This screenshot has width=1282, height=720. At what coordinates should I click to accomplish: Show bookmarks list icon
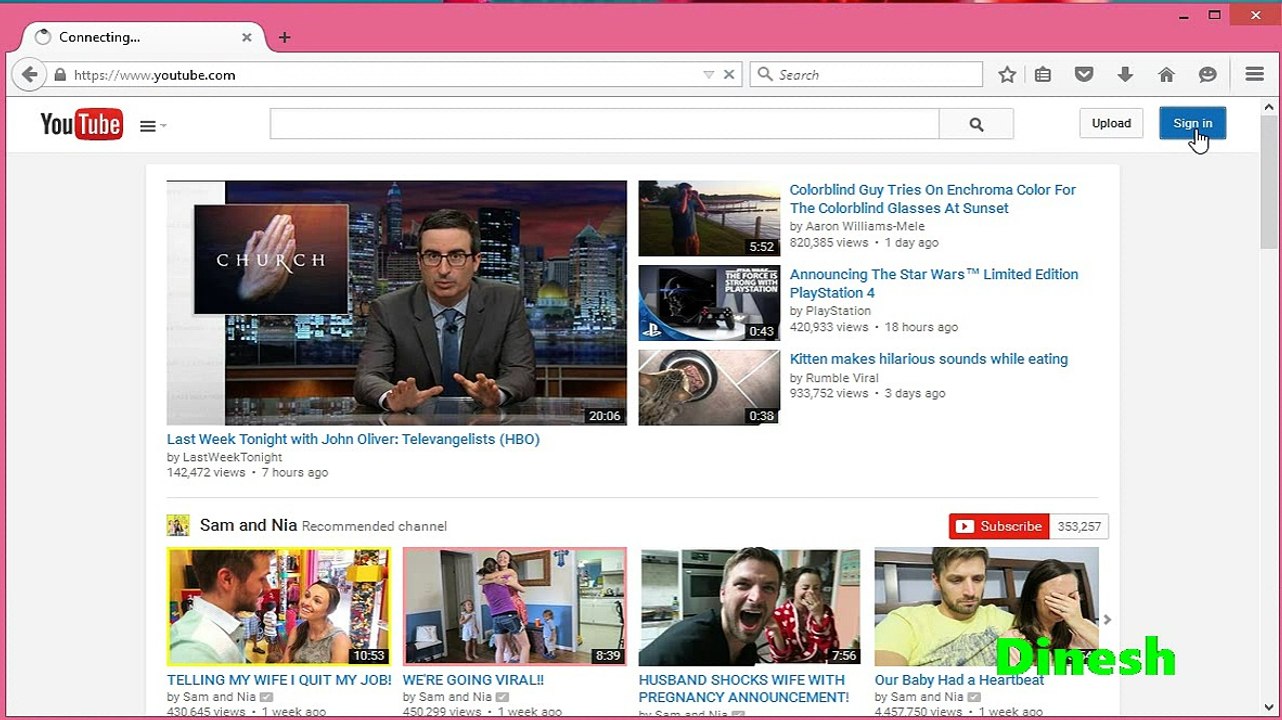pyautogui.click(x=1043, y=74)
